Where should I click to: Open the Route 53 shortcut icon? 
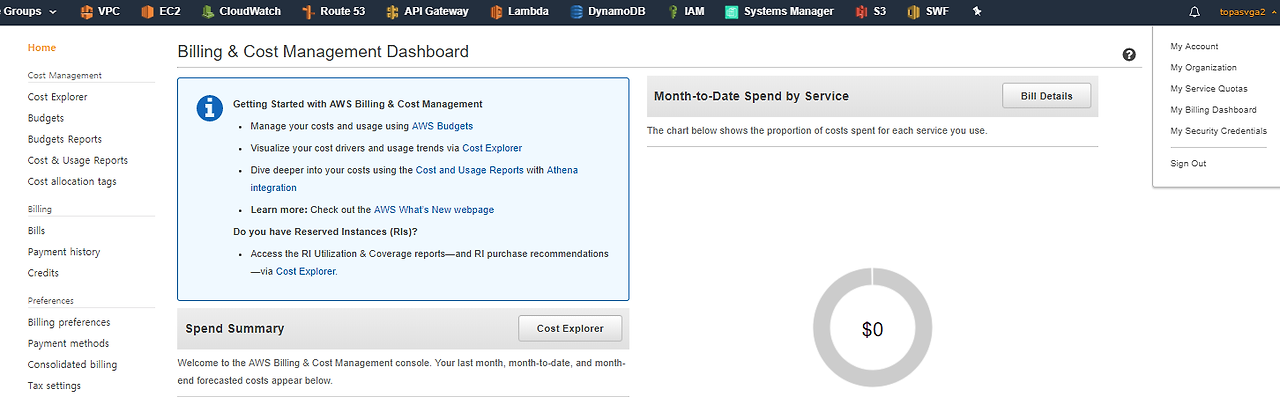pyautogui.click(x=307, y=12)
